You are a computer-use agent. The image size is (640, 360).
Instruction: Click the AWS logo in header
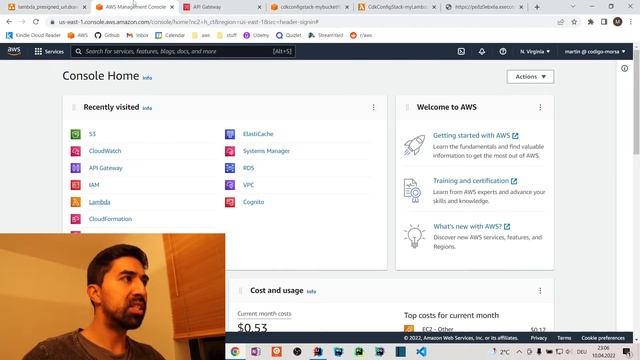14,51
